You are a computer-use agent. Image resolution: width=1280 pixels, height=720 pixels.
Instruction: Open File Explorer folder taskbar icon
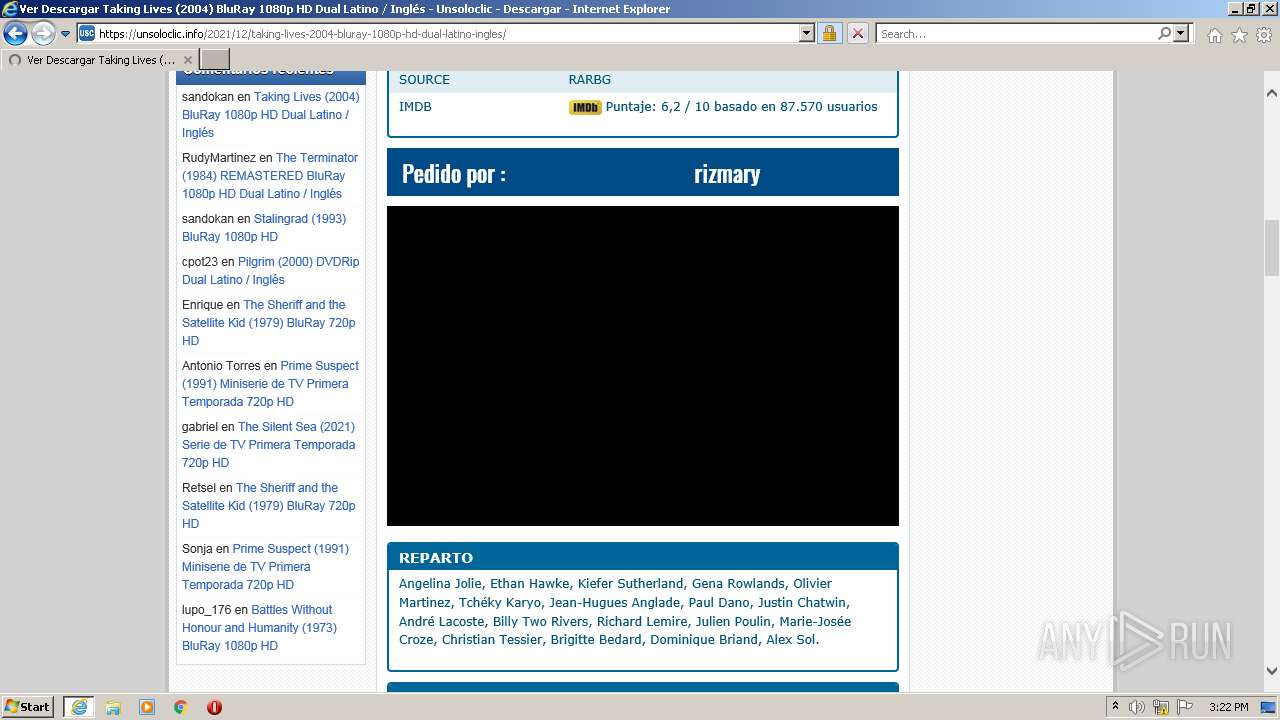click(113, 707)
